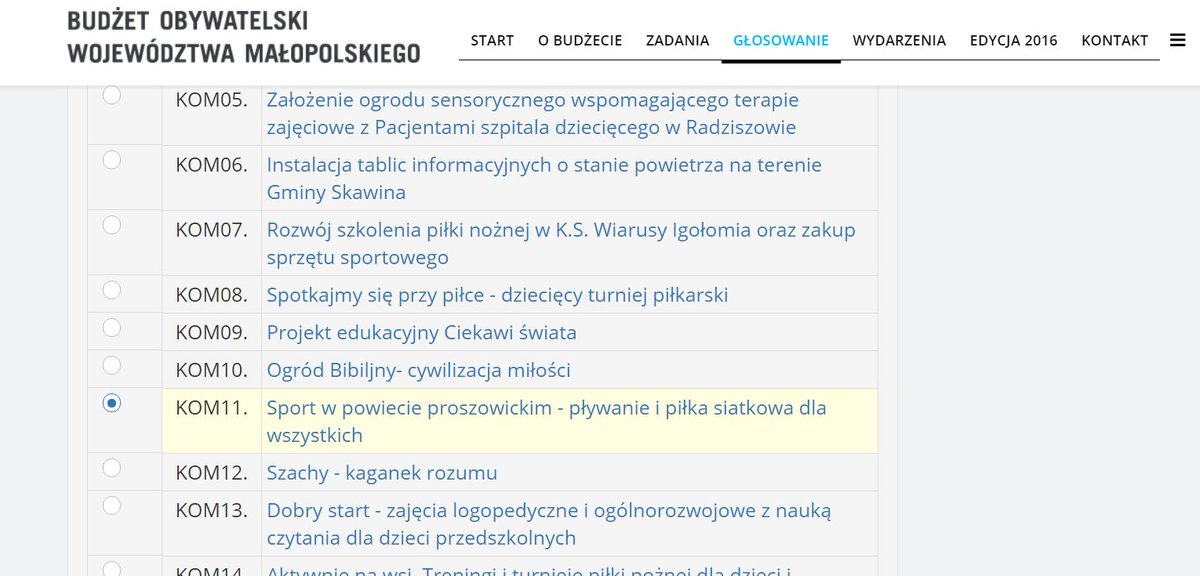1200x576 pixels.
Task: Click the KOM09. code cell
Action: [211, 332]
